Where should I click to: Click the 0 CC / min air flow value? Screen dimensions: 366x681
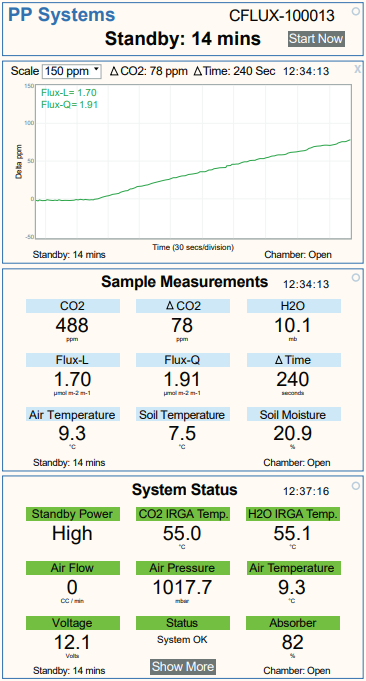tap(72, 588)
